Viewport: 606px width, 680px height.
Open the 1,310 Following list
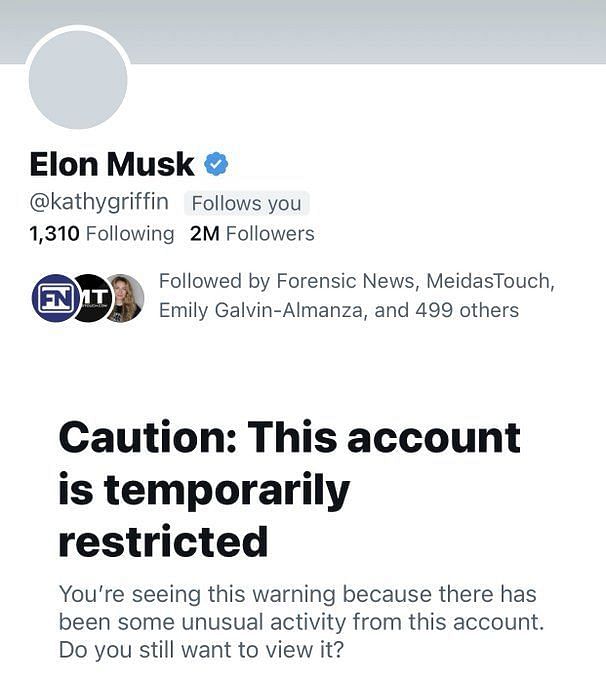(x=102, y=234)
